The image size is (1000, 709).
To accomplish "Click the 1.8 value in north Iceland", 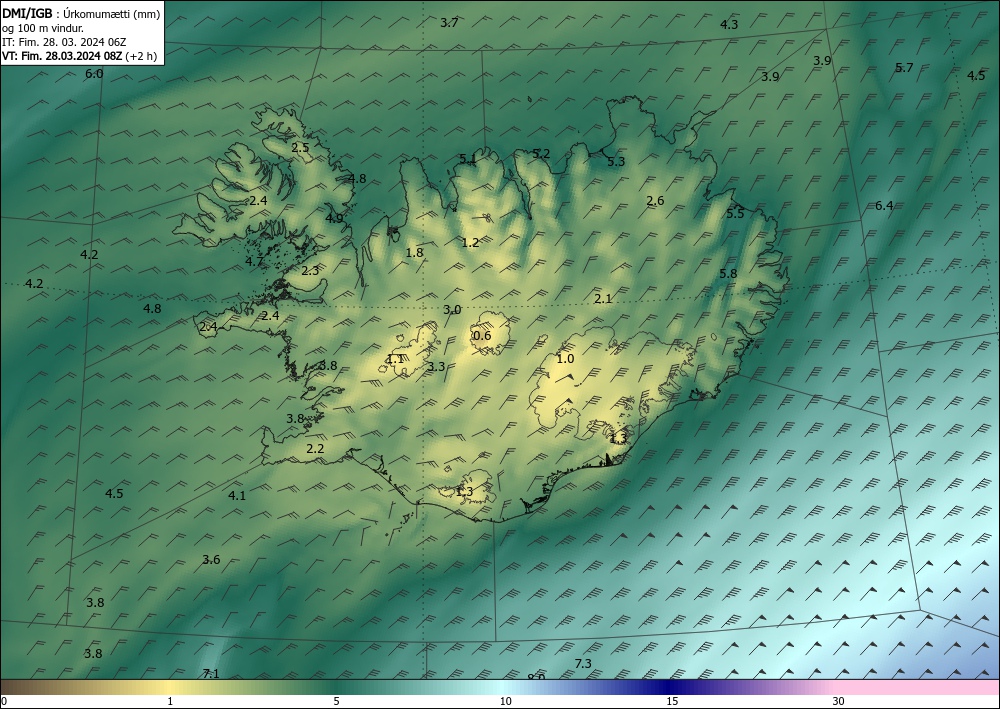I will pos(415,252).
